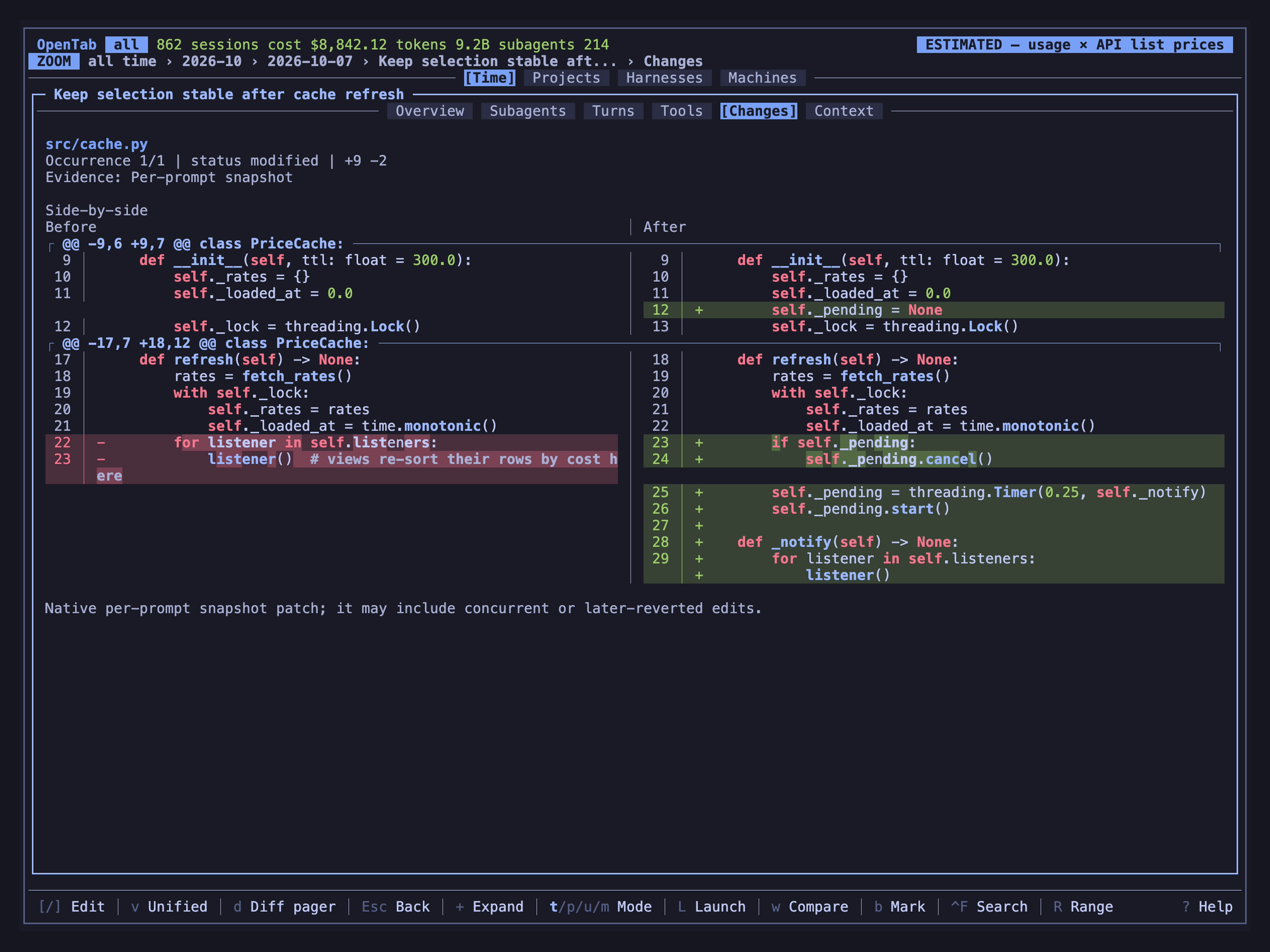Screen dimensions: 1270x952
Task: Click removed line 22 'for listener in self.listeners'
Action: (x=331, y=442)
